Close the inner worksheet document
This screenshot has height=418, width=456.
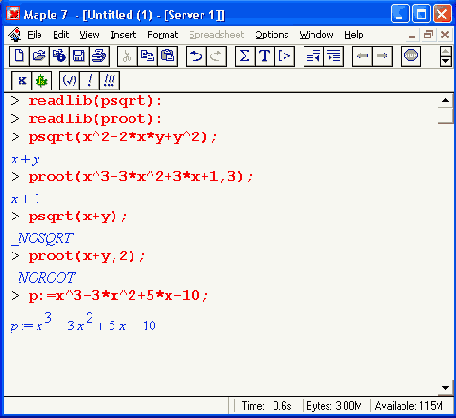[445, 35]
